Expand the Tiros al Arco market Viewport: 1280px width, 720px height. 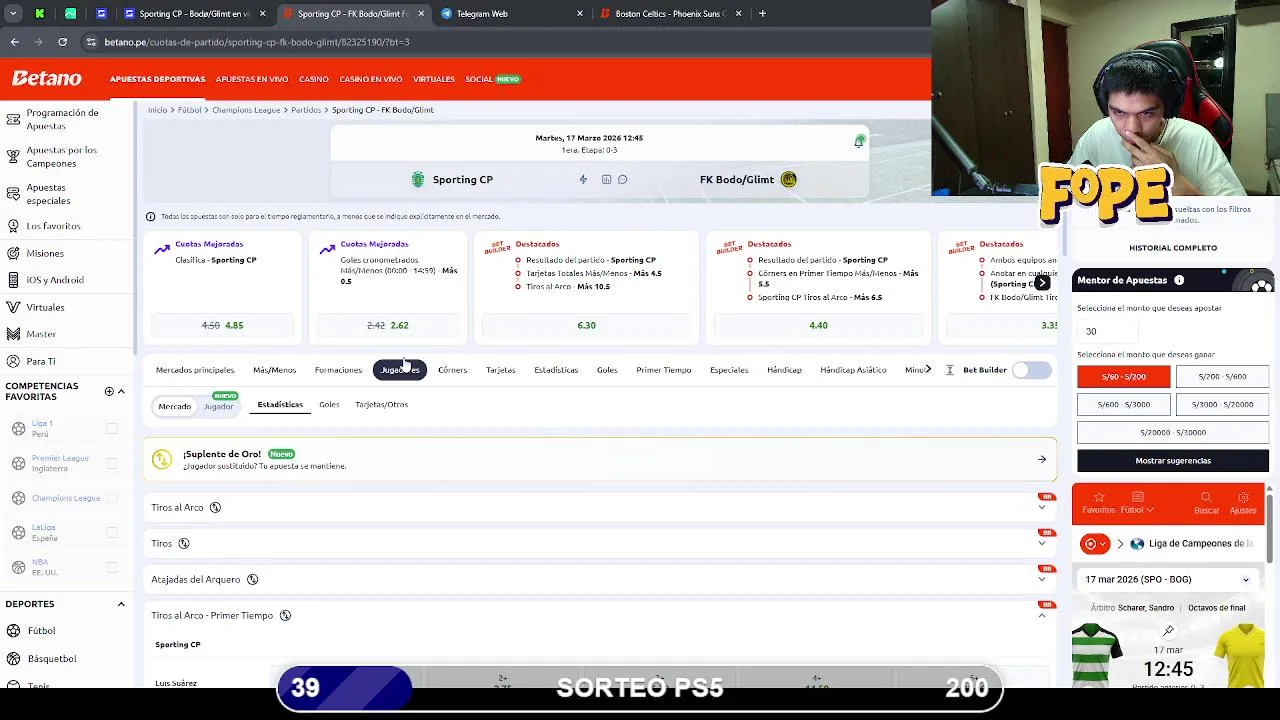(1041, 507)
